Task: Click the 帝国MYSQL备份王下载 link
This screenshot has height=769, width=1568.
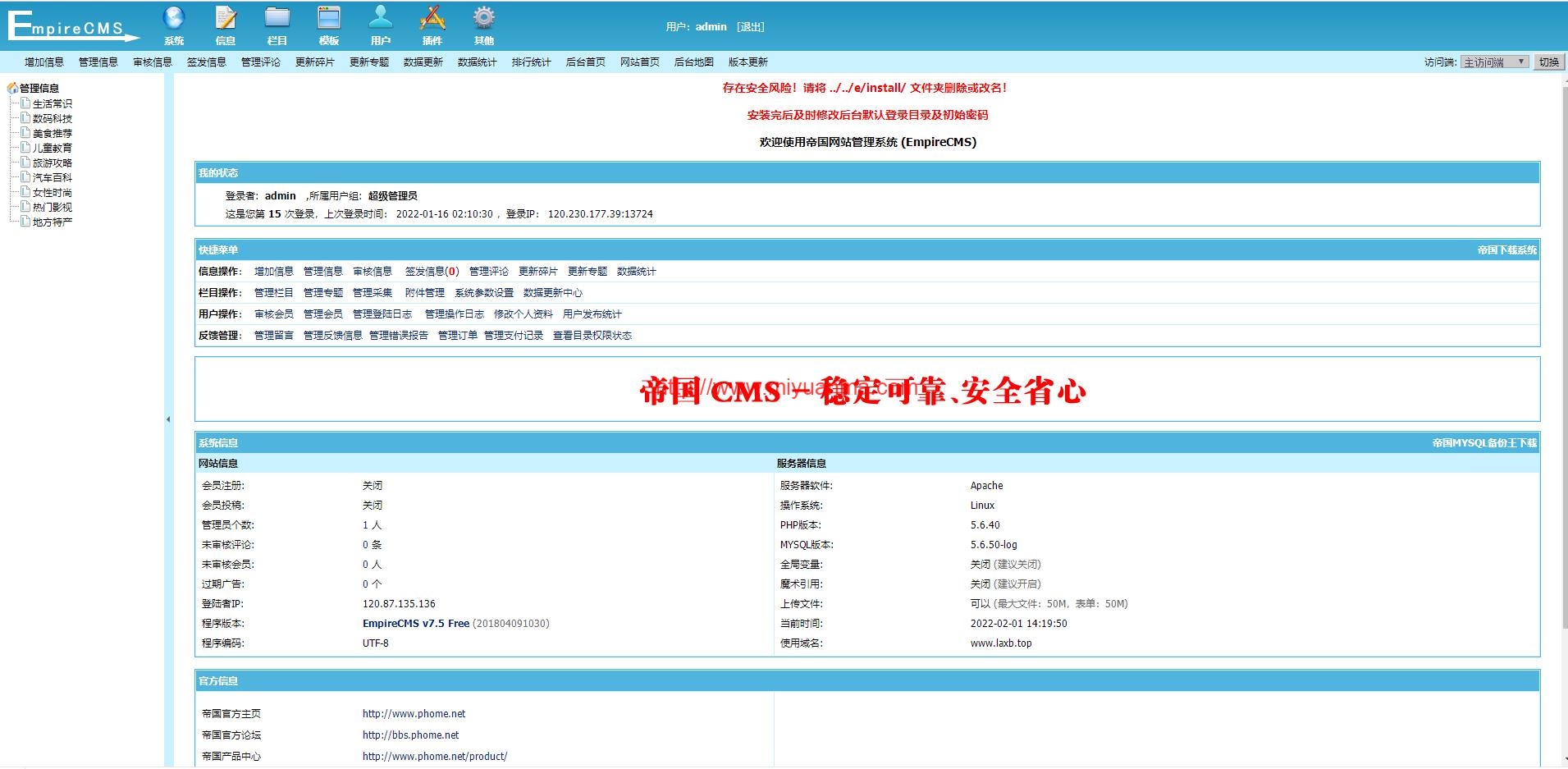Action: point(1485,443)
